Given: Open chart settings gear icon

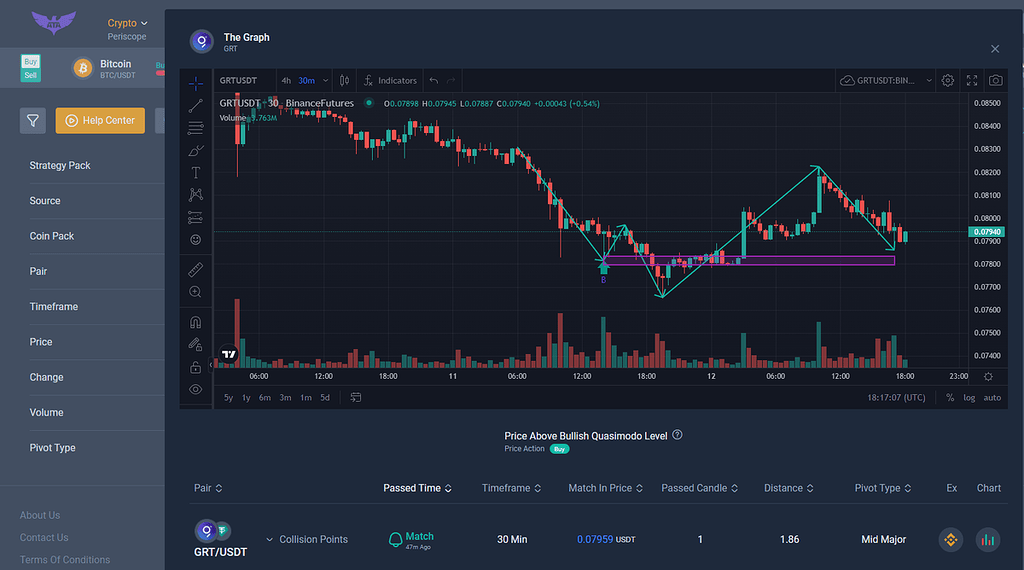Looking at the screenshot, I should tap(948, 80).
